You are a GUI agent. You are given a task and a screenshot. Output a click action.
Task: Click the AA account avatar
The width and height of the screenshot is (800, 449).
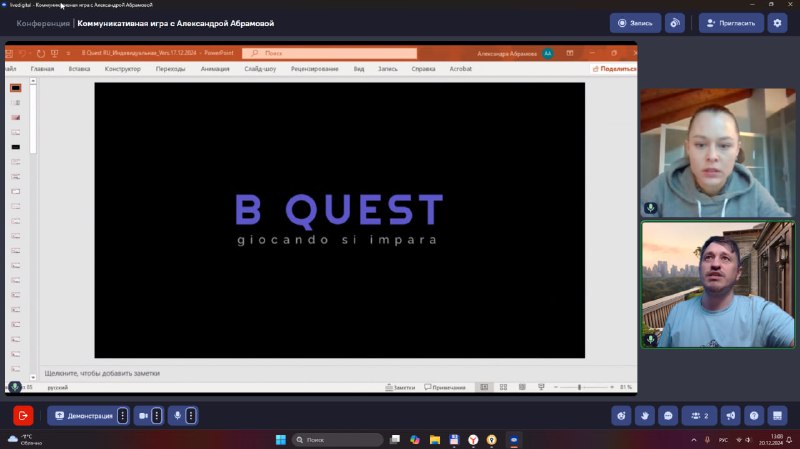click(547, 53)
